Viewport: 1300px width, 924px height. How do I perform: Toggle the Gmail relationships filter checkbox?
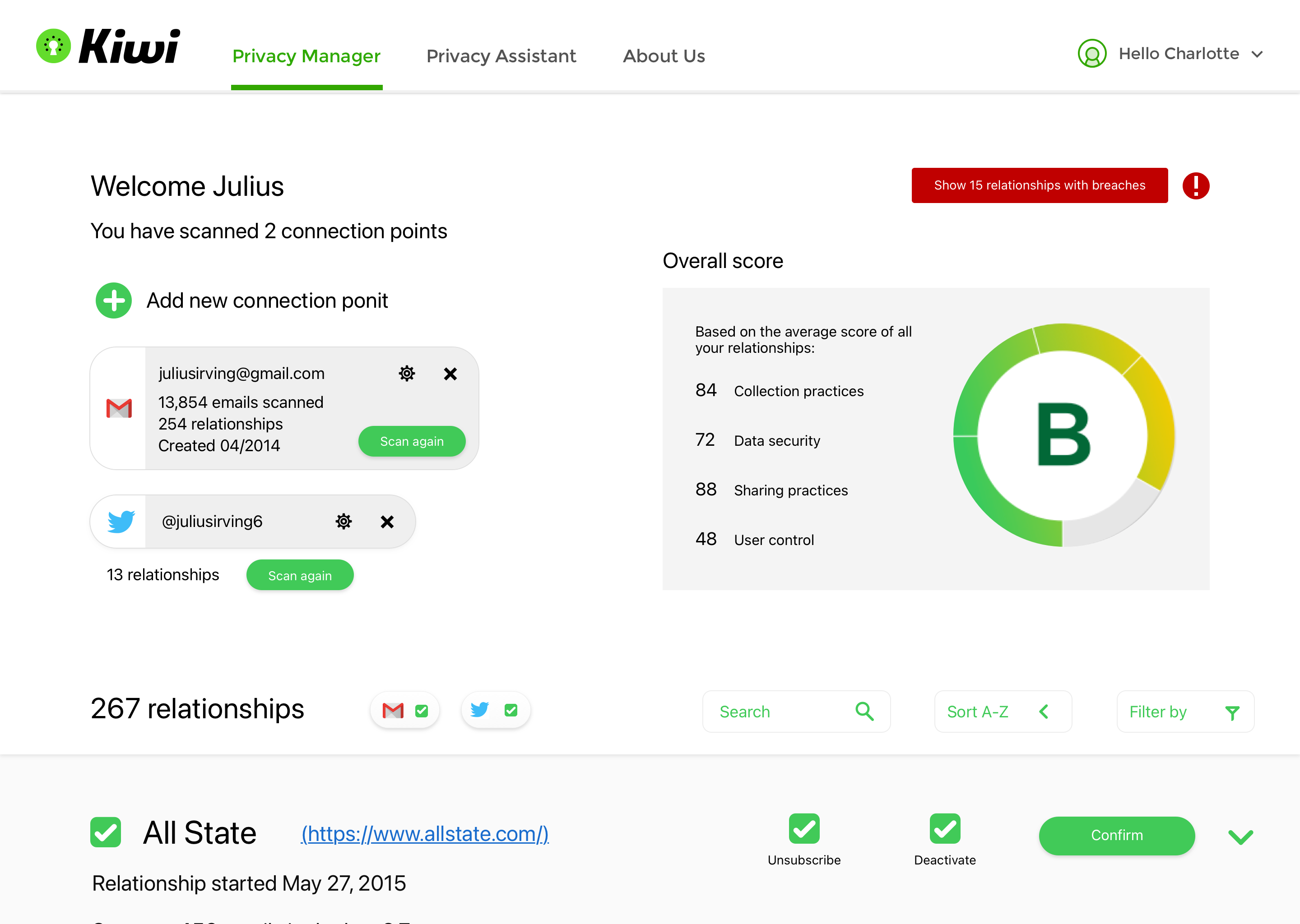pyautogui.click(x=421, y=711)
